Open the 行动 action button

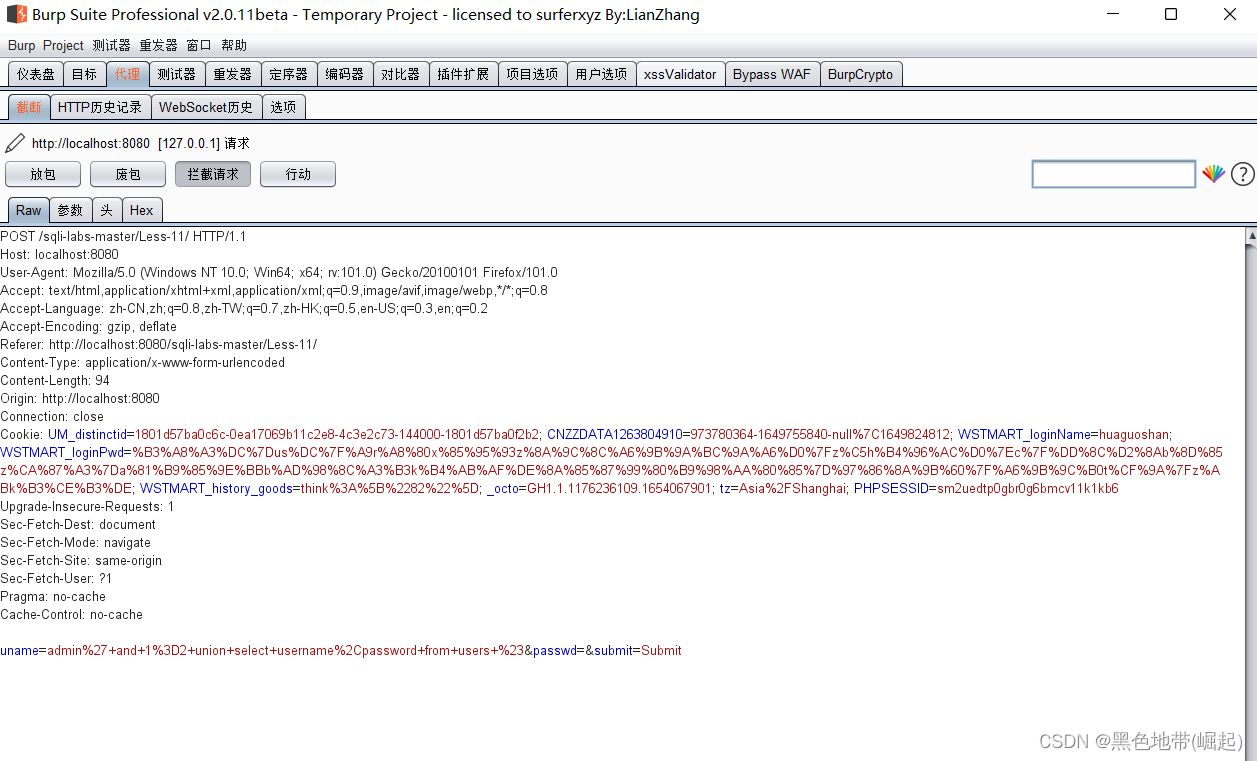coord(298,174)
